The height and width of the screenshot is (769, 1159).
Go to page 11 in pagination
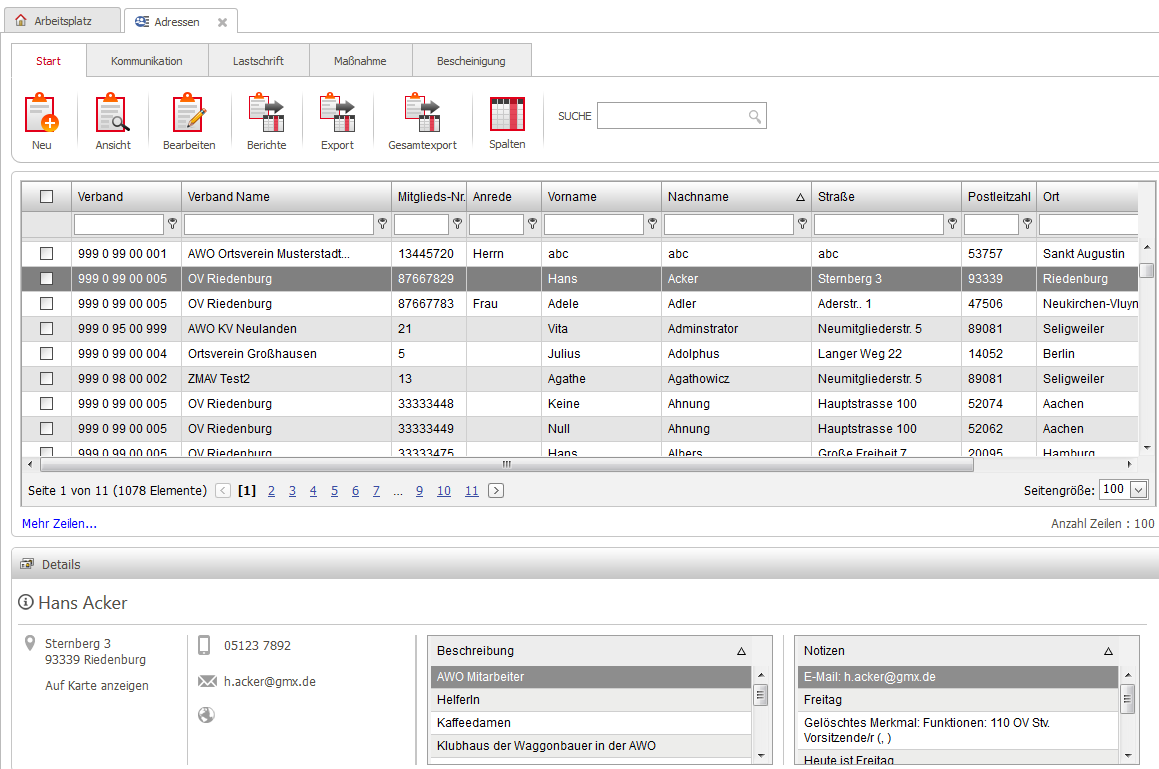pyautogui.click(x=472, y=491)
